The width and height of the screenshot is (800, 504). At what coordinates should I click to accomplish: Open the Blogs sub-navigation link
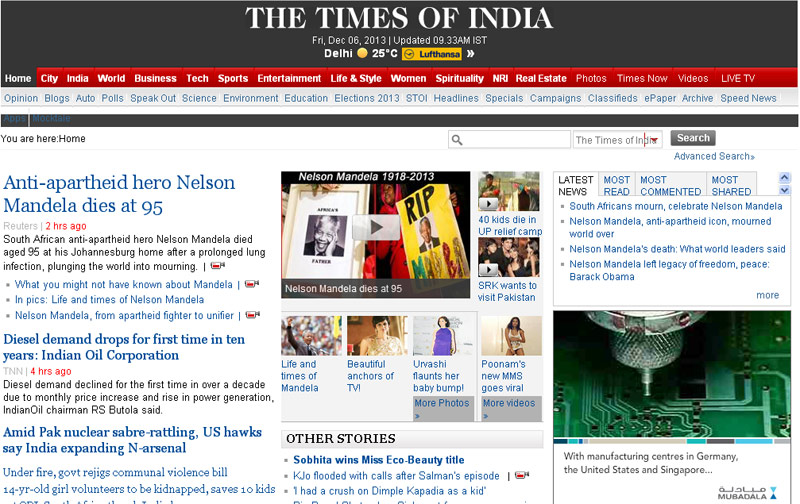tap(57, 98)
